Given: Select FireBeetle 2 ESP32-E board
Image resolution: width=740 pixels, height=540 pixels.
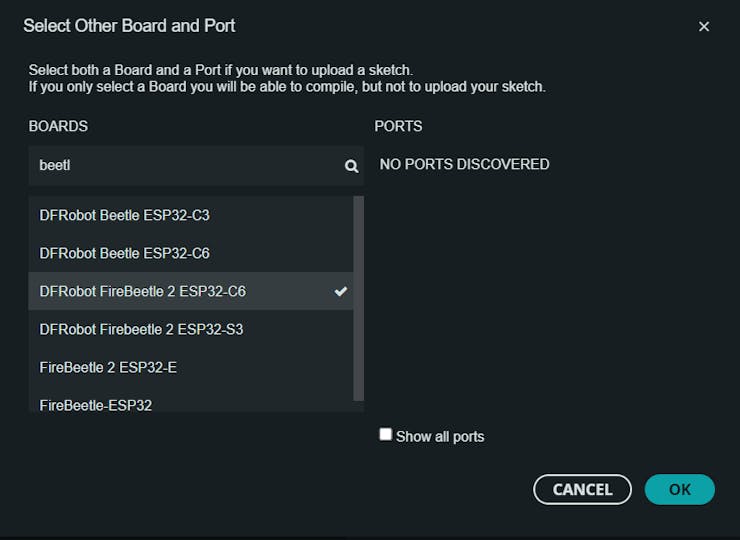Looking at the screenshot, I should [x=108, y=367].
